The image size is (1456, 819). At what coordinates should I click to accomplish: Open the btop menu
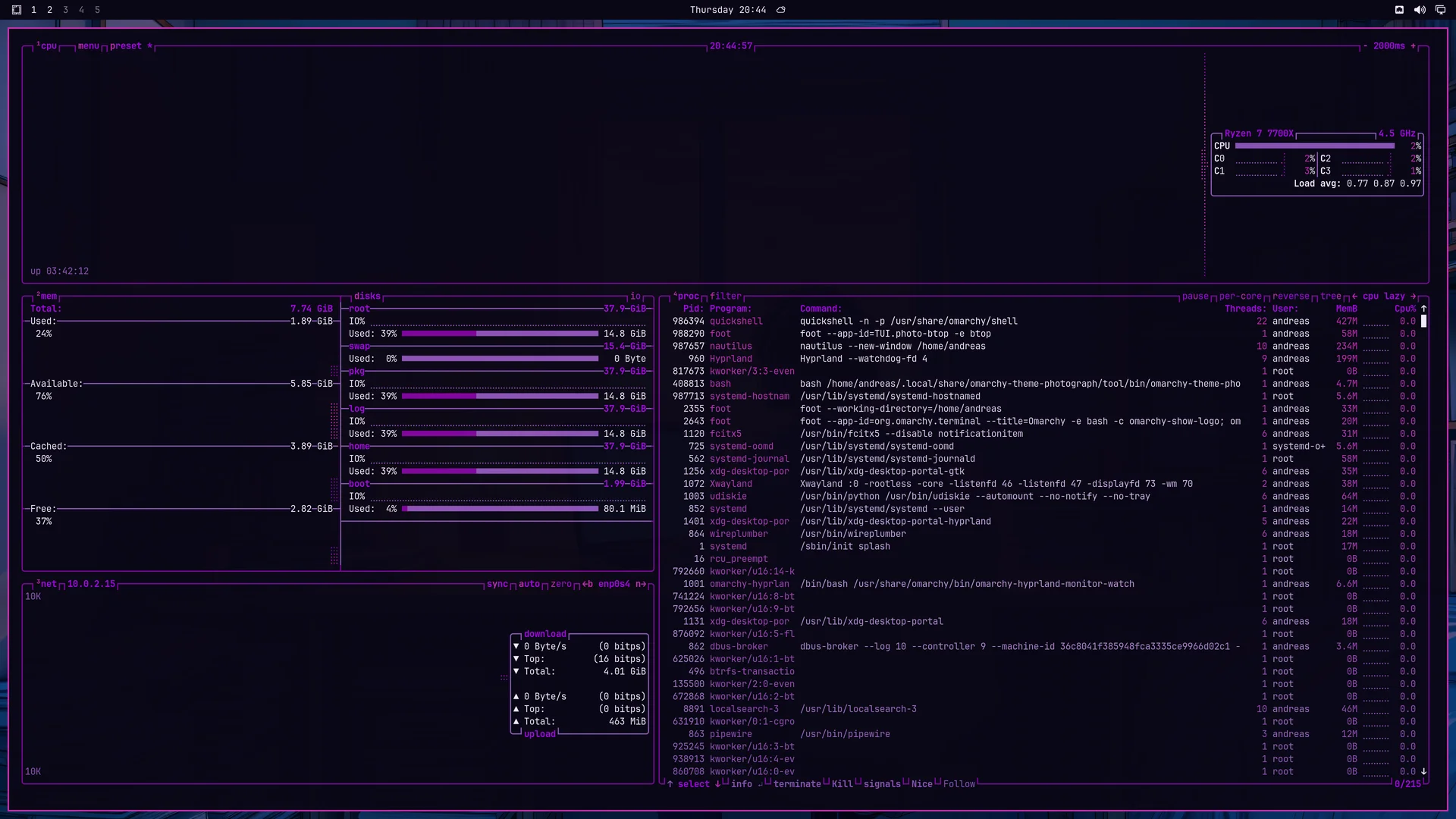(x=89, y=46)
